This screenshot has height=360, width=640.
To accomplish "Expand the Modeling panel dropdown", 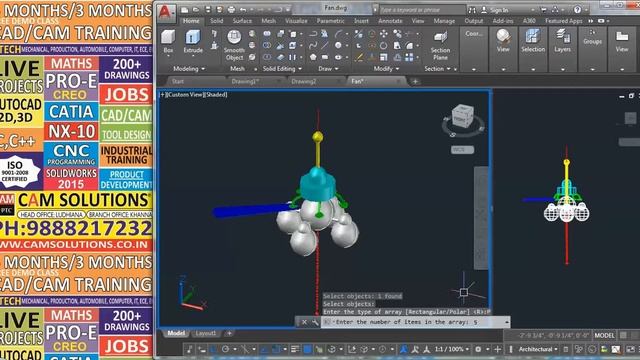I will [x=189, y=69].
